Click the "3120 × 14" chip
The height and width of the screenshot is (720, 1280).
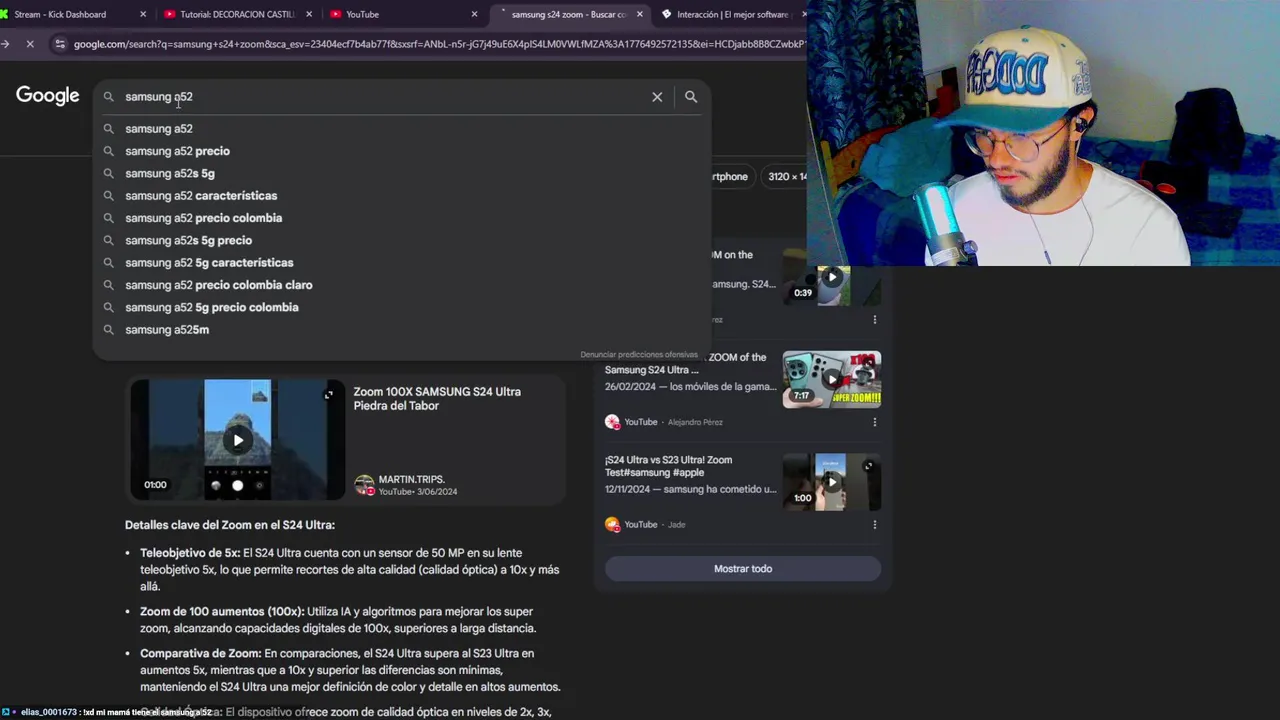[x=787, y=177]
